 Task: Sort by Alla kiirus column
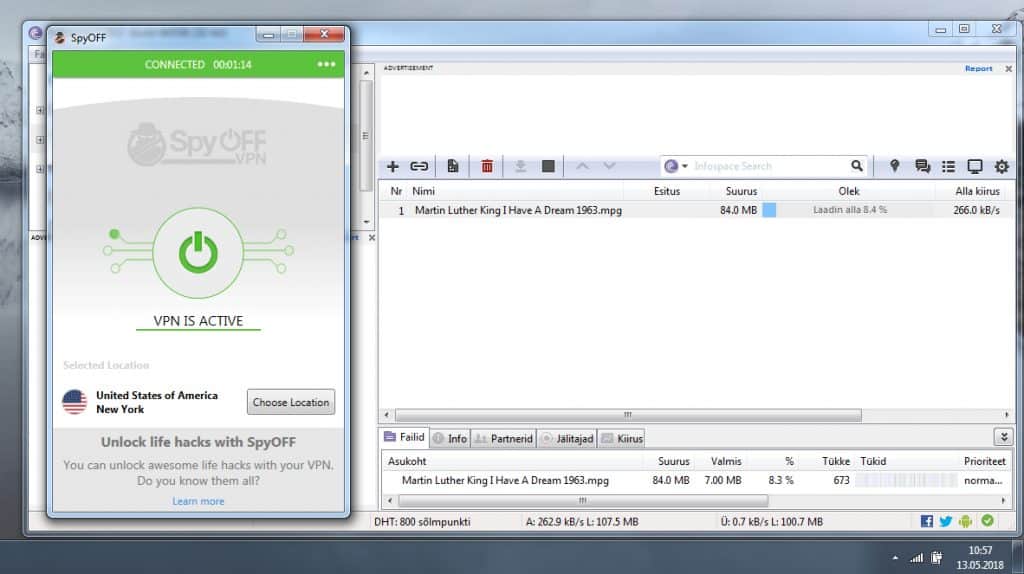(x=977, y=191)
